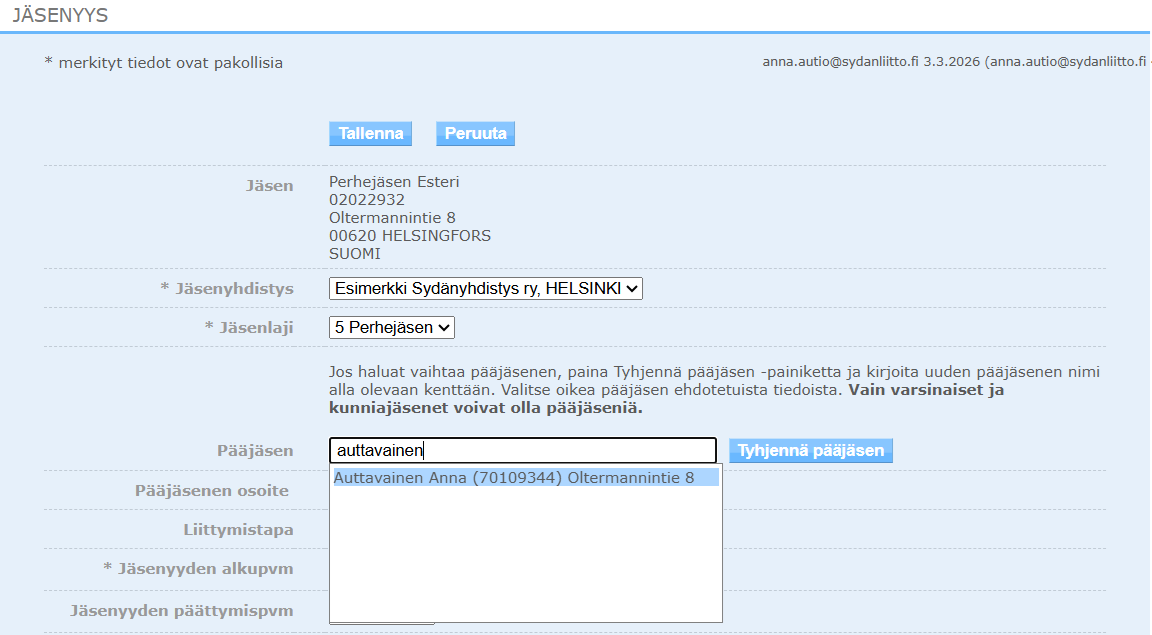Image resolution: width=1152 pixels, height=635 pixels.
Task: Select suggestion Auttavainen Anna (70109344)
Action: click(x=514, y=478)
